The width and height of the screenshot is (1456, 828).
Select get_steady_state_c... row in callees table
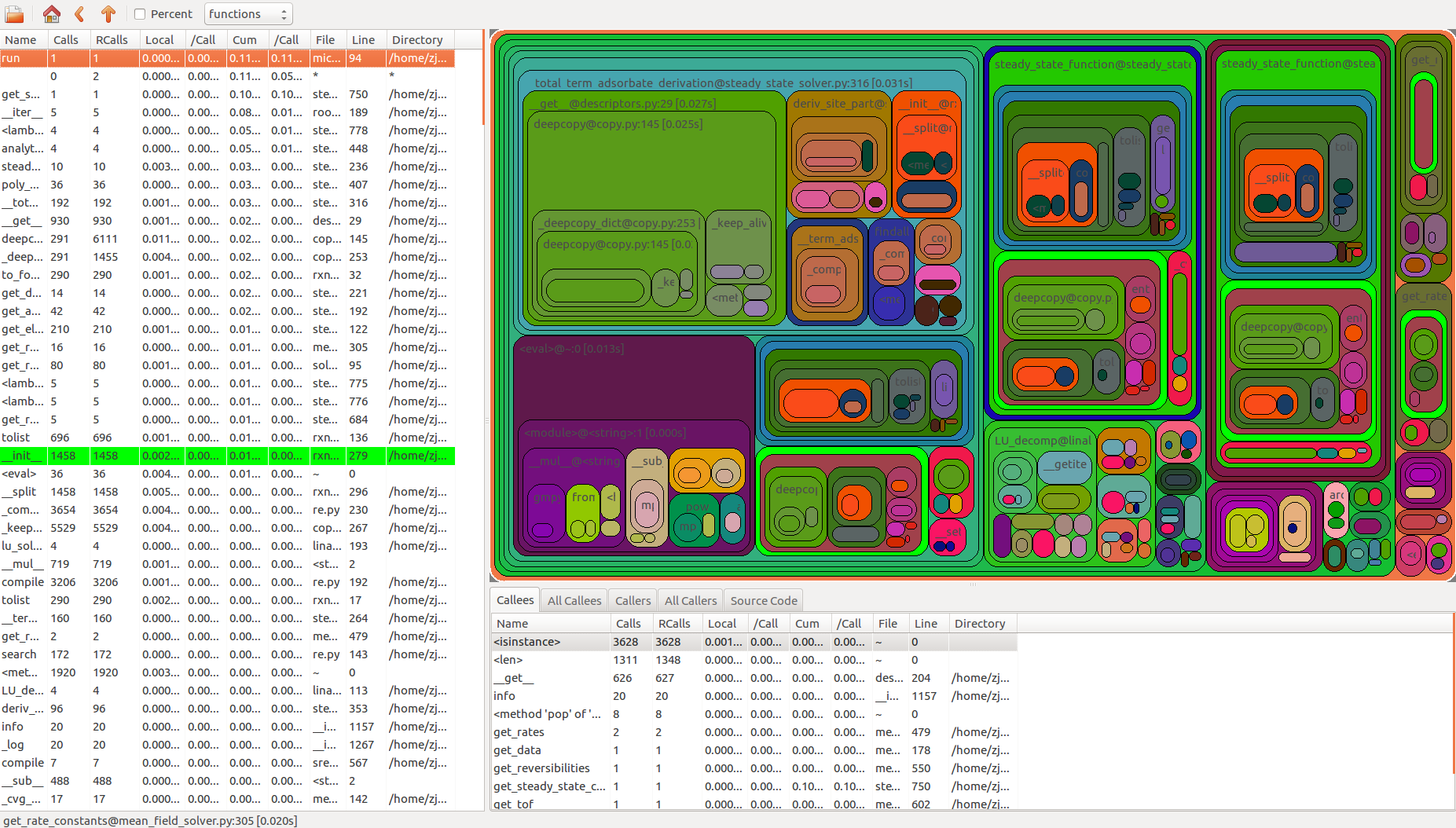549,786
